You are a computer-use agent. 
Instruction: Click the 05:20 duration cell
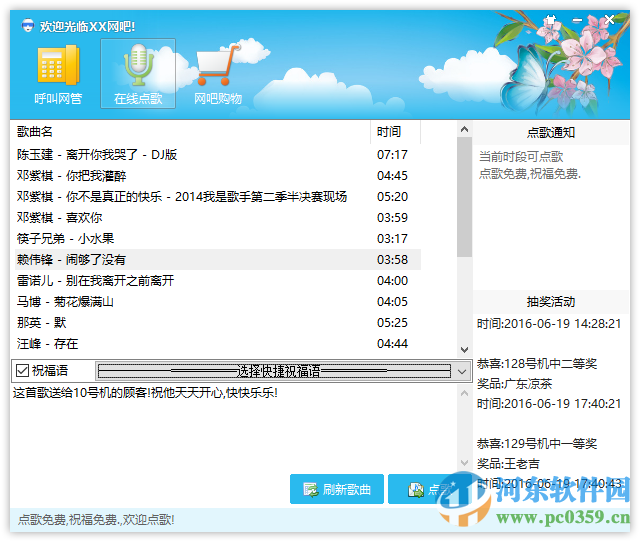(392, 197)
